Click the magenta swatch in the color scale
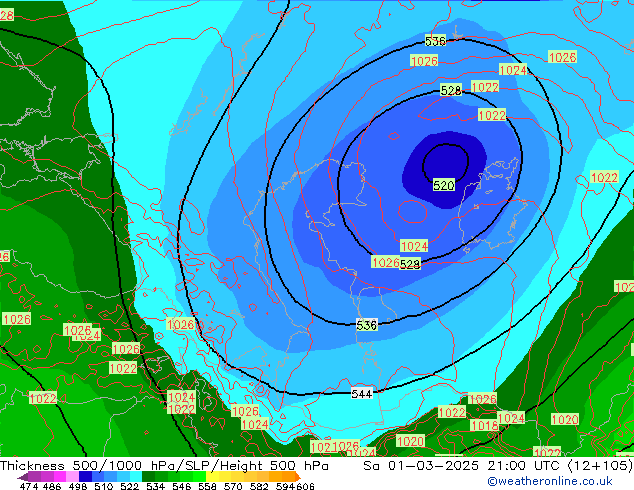 click(x=60, y=476)
